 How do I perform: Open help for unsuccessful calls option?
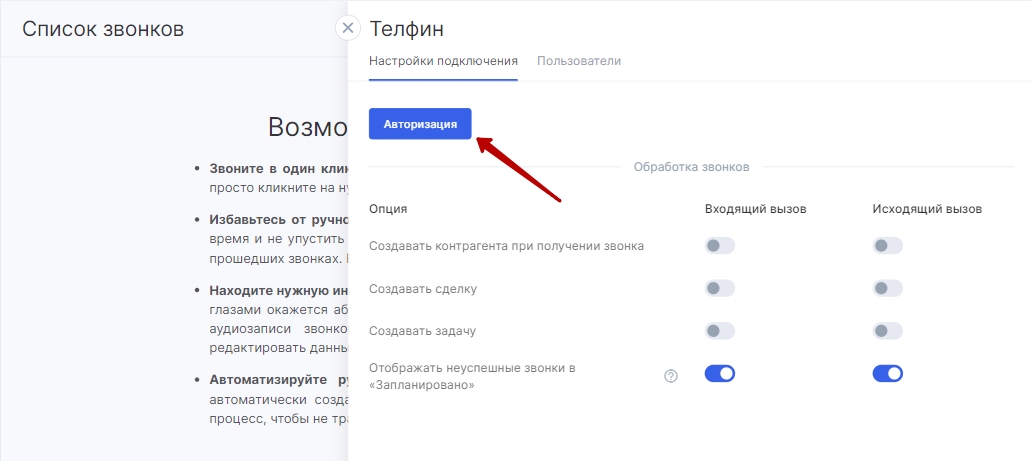pyautogui.click(x=671, y=376)
